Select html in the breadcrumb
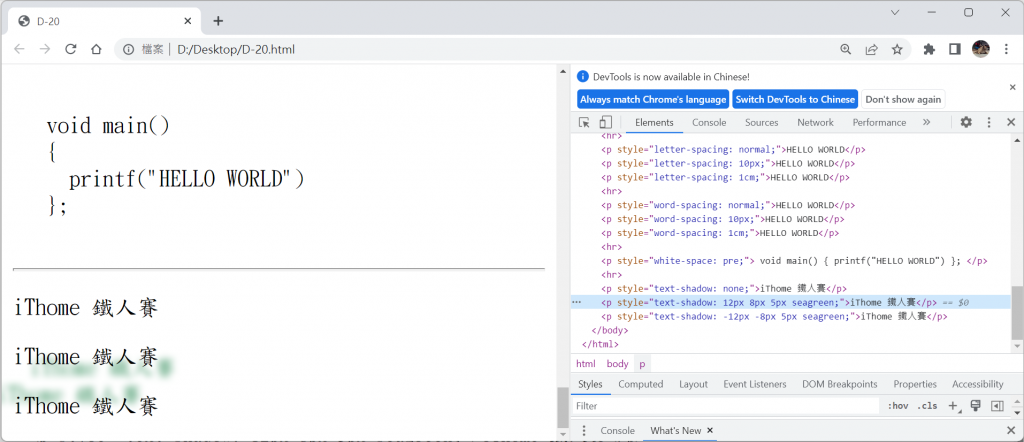This screenshot has width=1024, height=442. 585,364
